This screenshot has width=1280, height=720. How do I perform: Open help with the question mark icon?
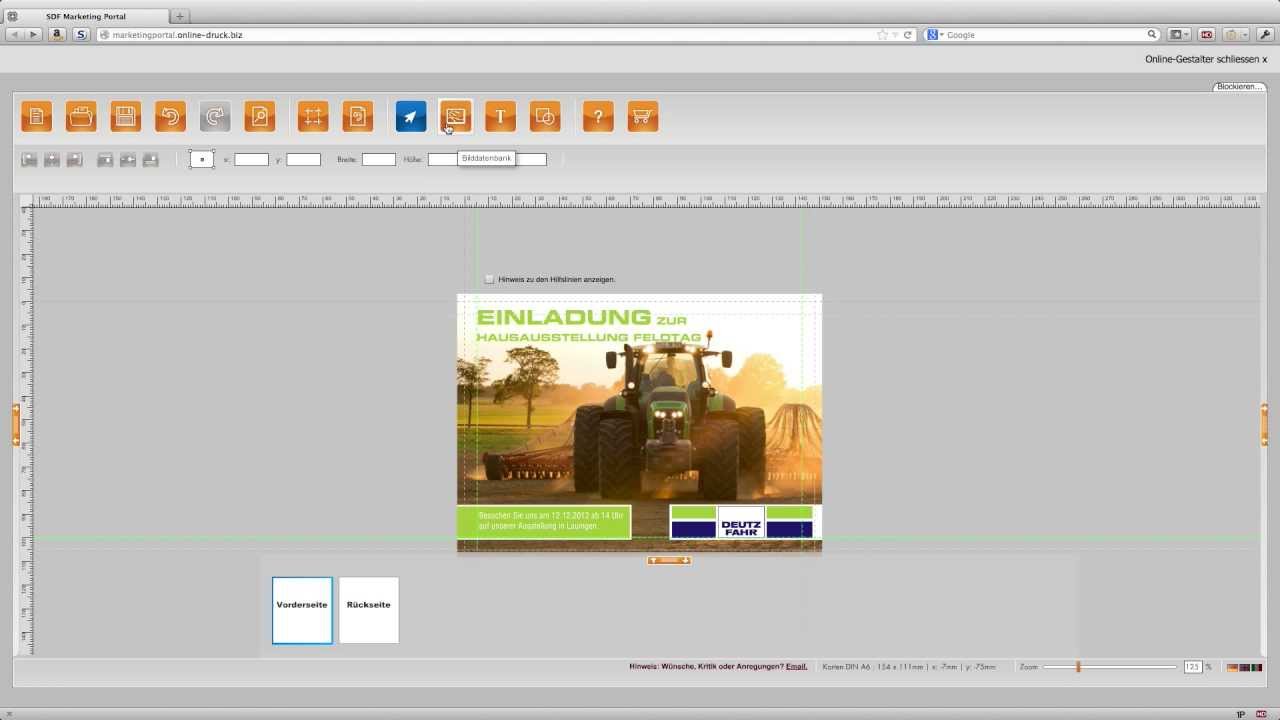[598, 117]
